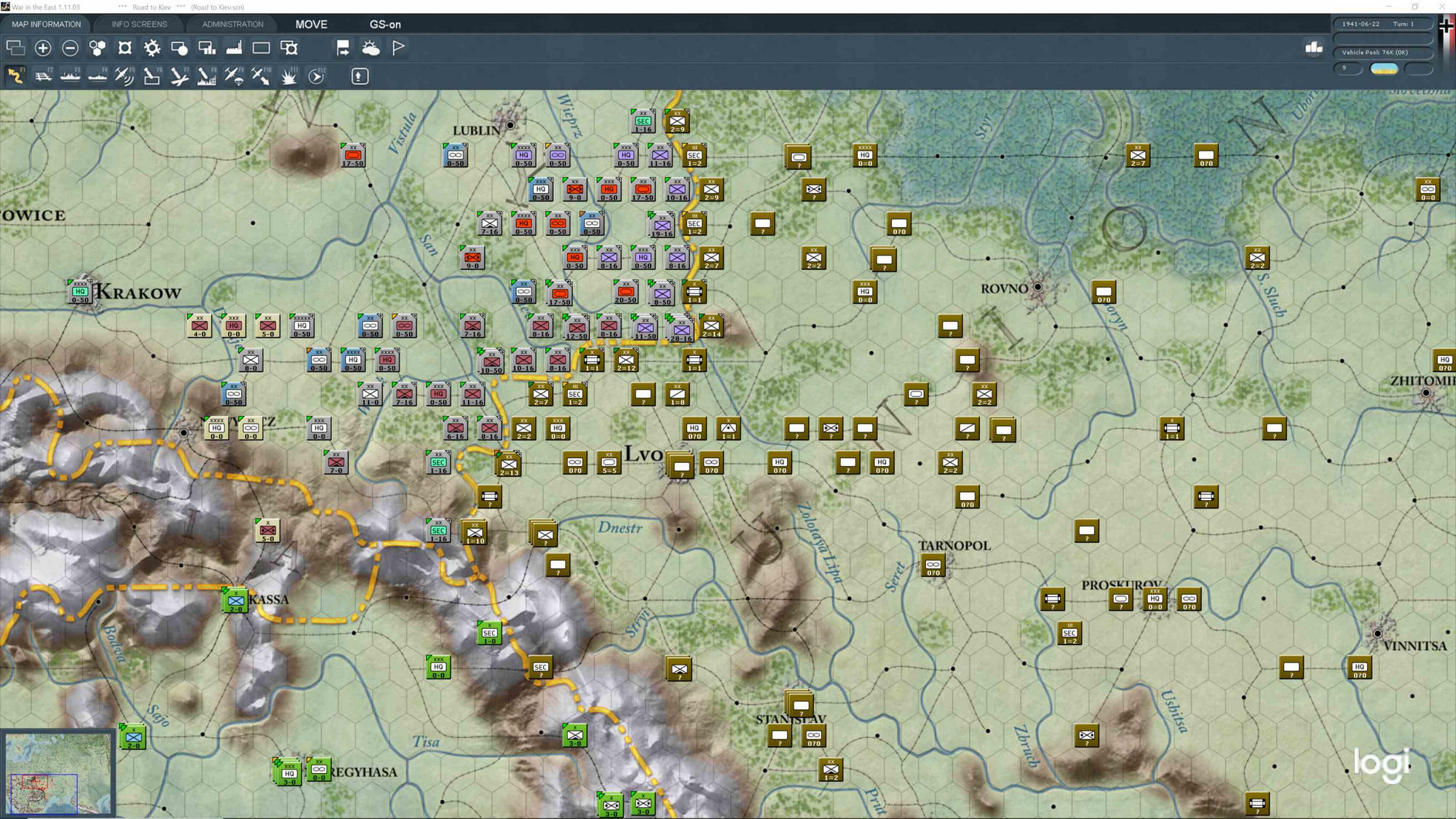Screen dimensions: 1456x819
Task: Select the red 20-50 panzer counter
Action: 625,292
